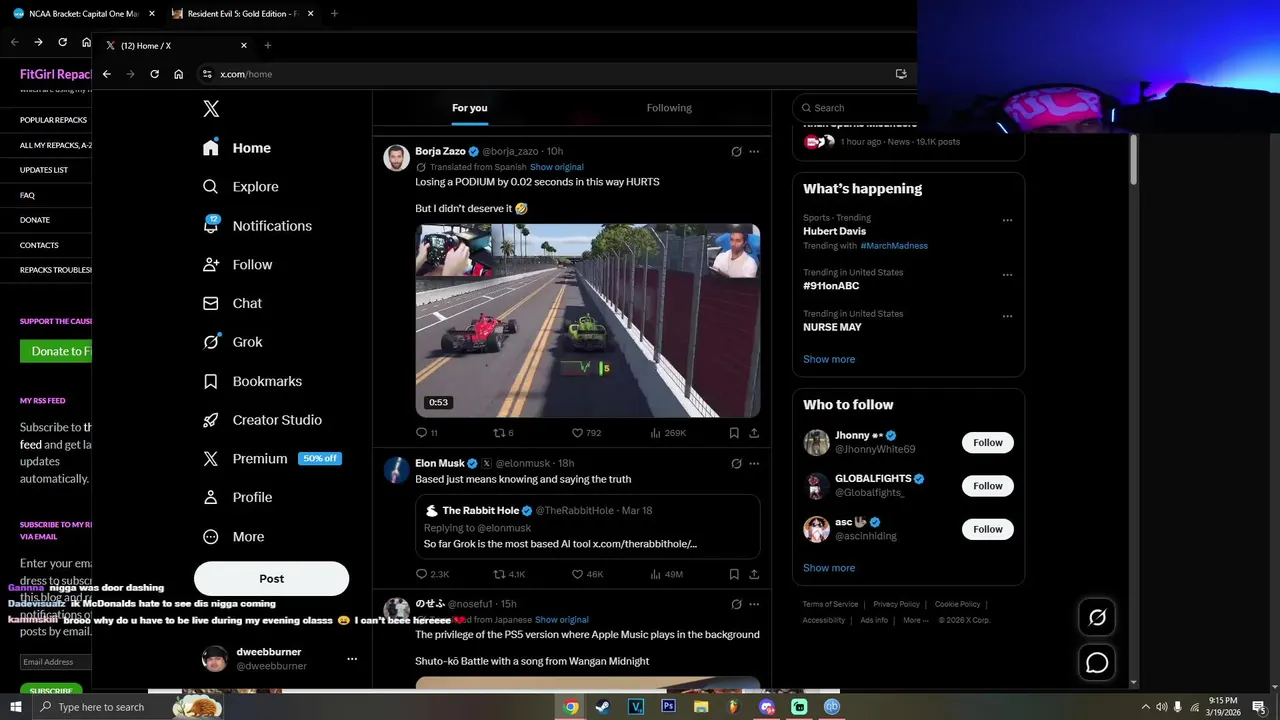This screenshot has width=1280, height=720.
Task: Share Elon Musk's post
Action: click(754, 574)
